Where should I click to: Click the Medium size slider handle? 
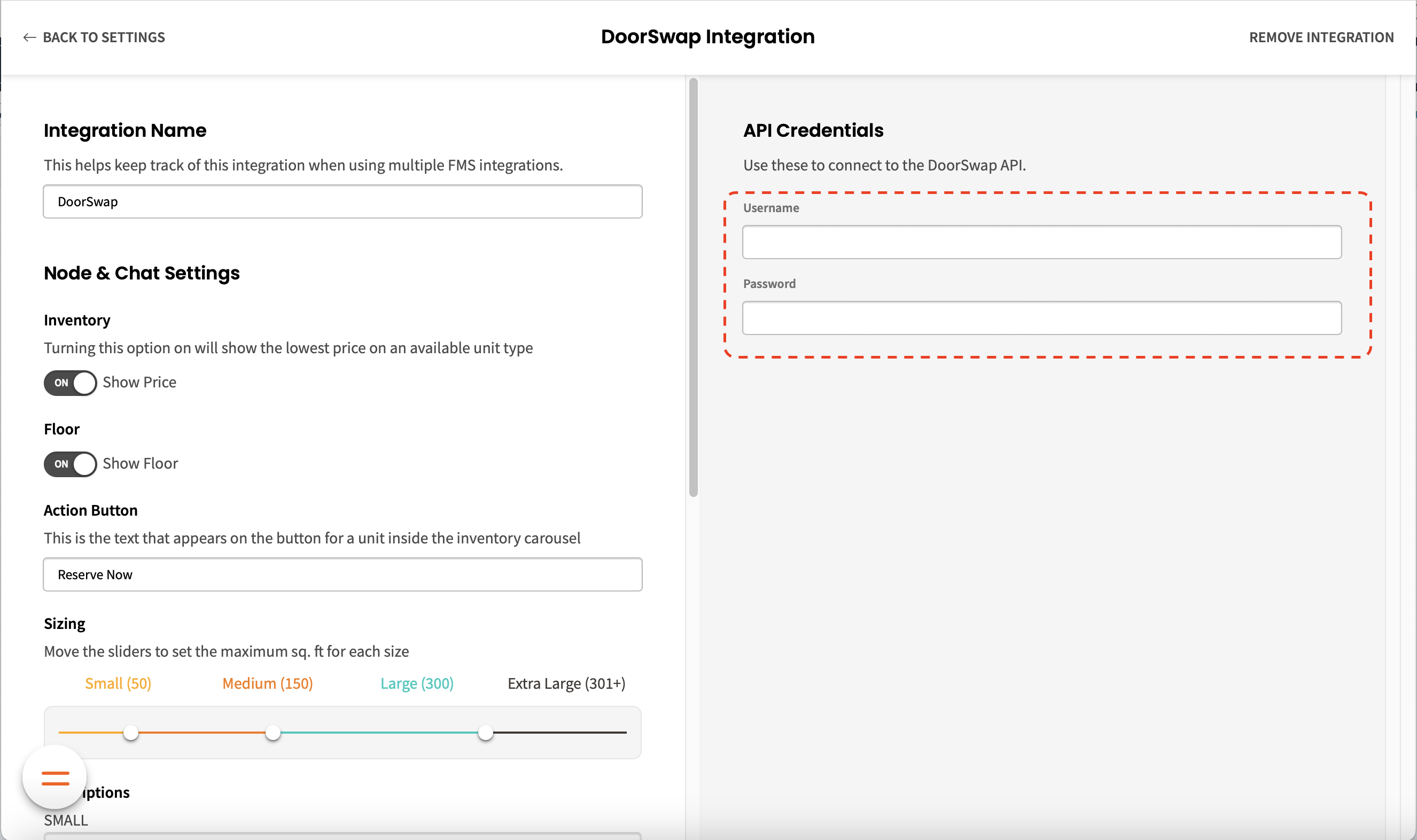[272, 733]
